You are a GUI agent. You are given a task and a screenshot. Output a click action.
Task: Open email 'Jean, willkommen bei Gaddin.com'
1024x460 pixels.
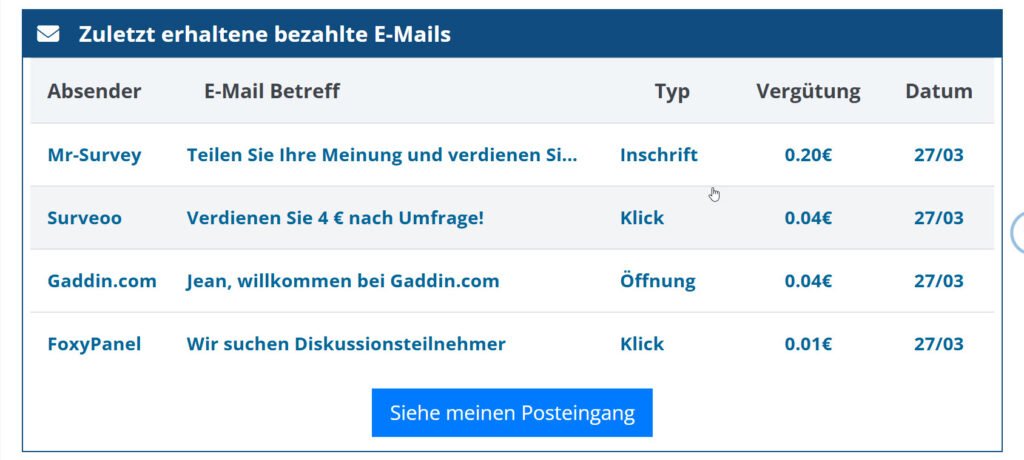point(343,281)
